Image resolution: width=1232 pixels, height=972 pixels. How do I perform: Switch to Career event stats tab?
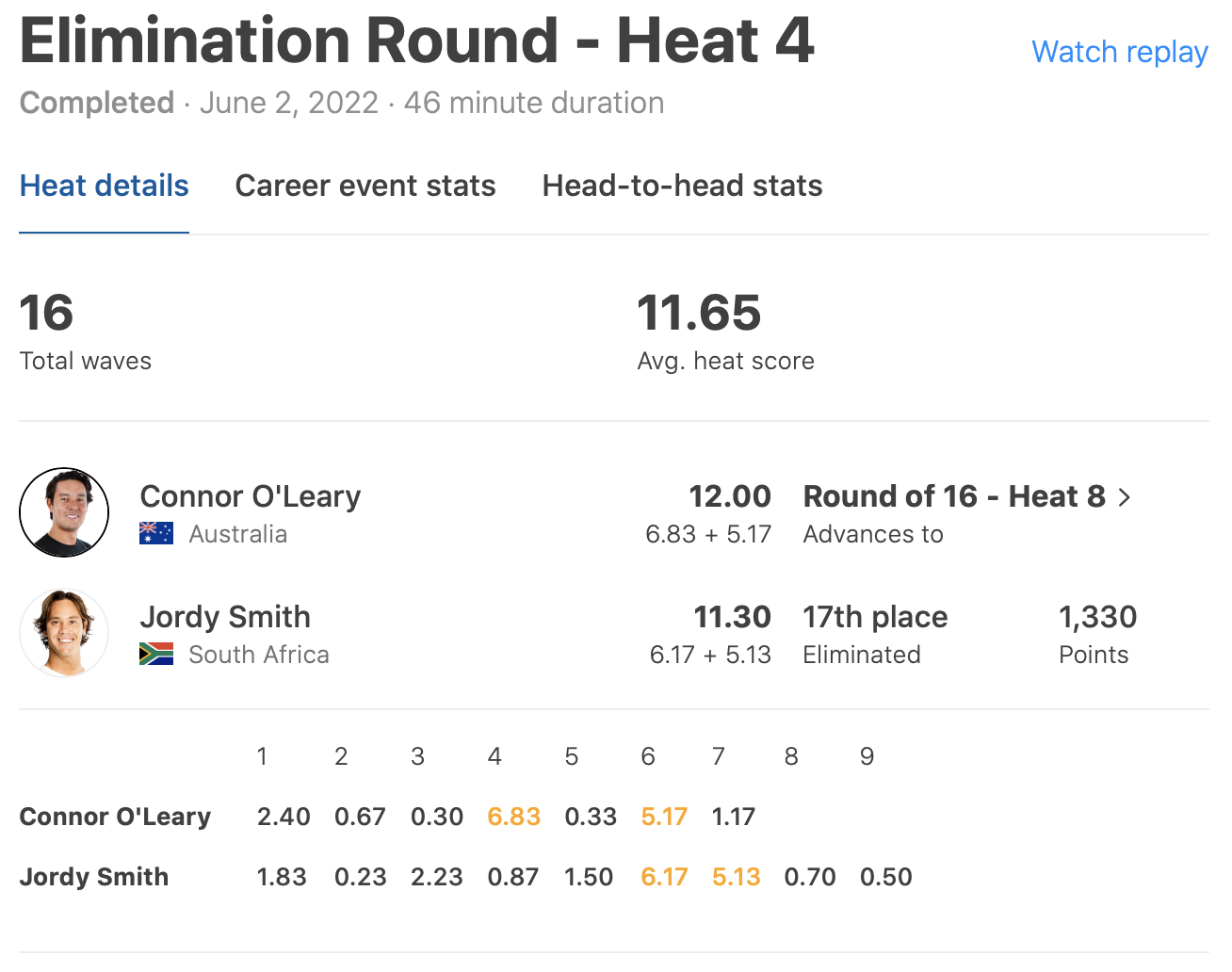[x=365, y=186]
